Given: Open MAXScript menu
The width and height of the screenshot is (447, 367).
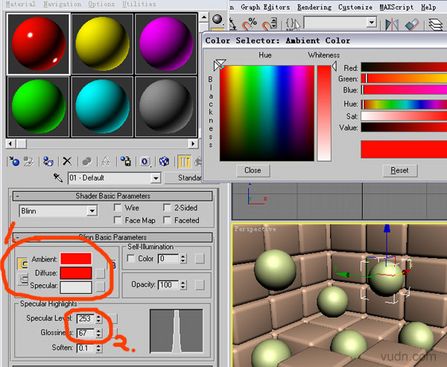Looking at the screenshot, I should (396, 7).
